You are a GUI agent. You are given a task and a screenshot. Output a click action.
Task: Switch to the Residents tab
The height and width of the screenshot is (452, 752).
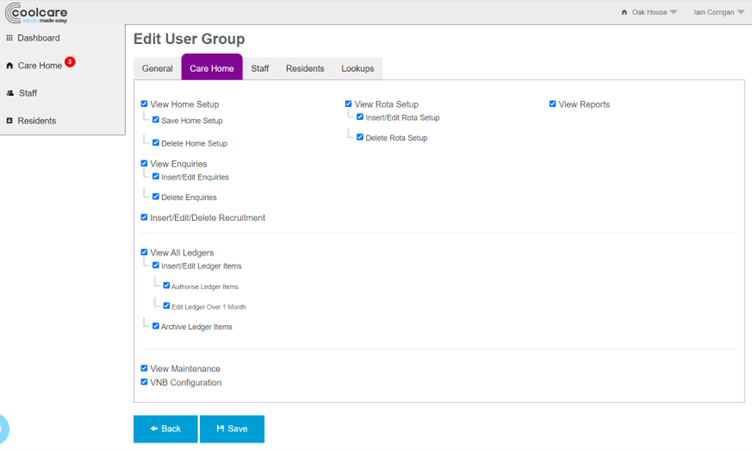(x=305, y=69)
